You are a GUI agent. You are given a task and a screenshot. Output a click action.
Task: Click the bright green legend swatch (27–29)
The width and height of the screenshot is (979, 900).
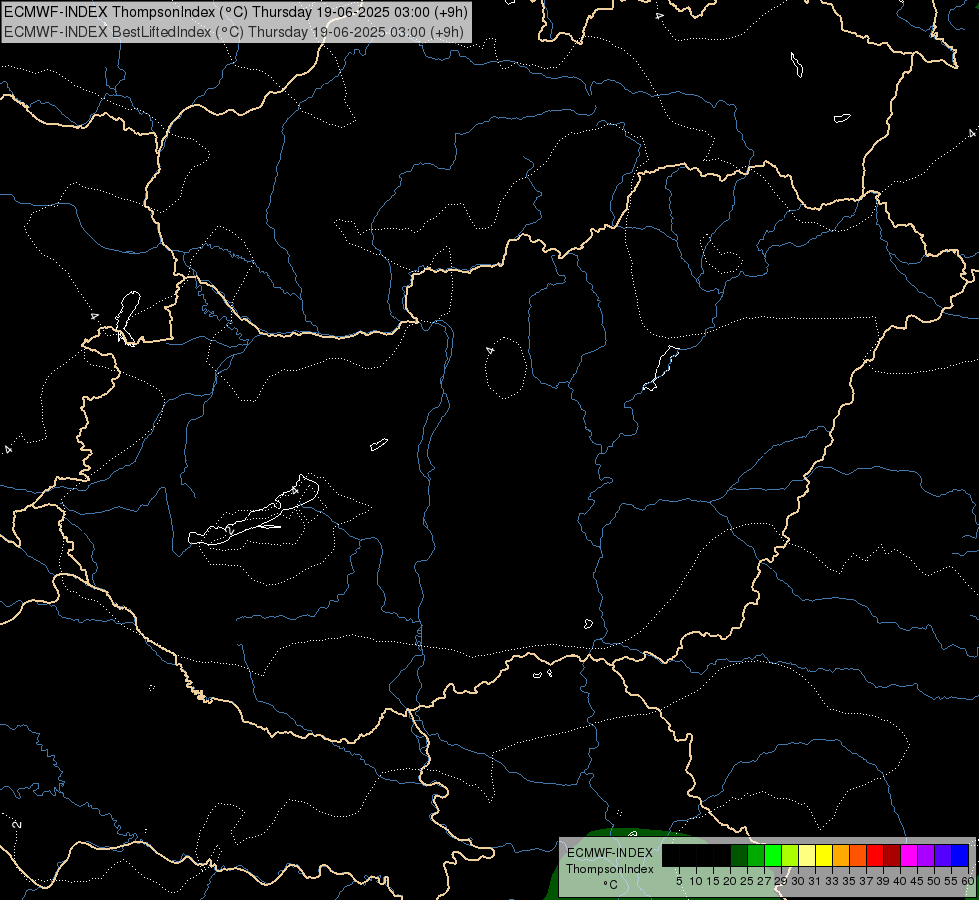tap(773, 856)
